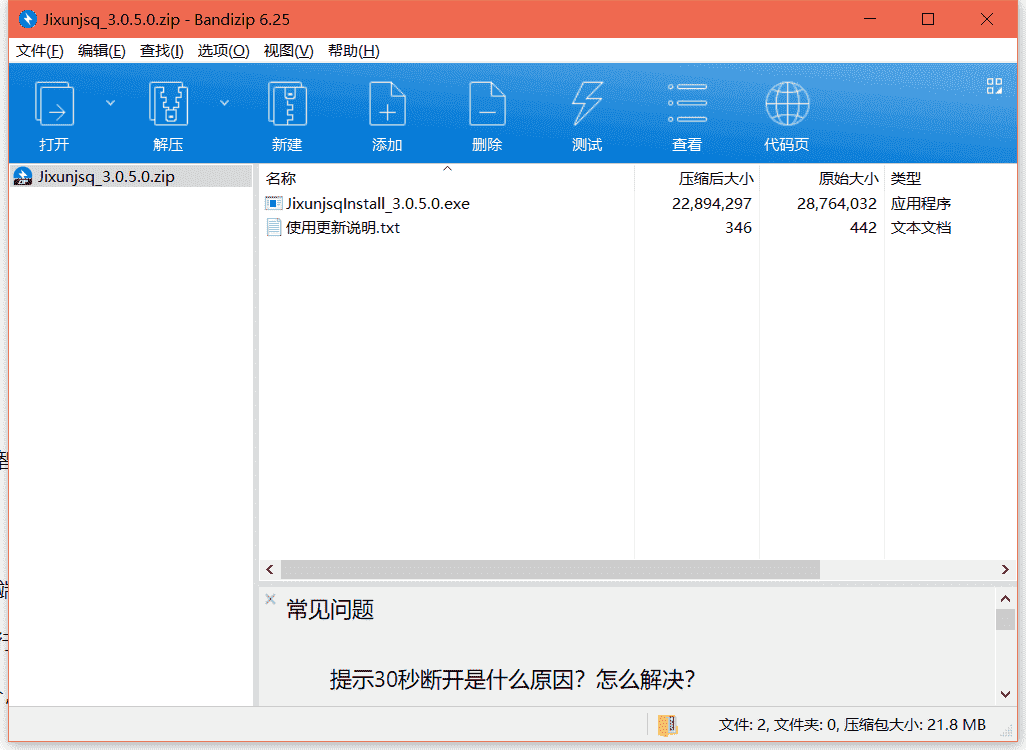This screenshot has width=1026, height=750.
Task: Click the Extract (解压) toolbar icon
Action: [168, 103]
